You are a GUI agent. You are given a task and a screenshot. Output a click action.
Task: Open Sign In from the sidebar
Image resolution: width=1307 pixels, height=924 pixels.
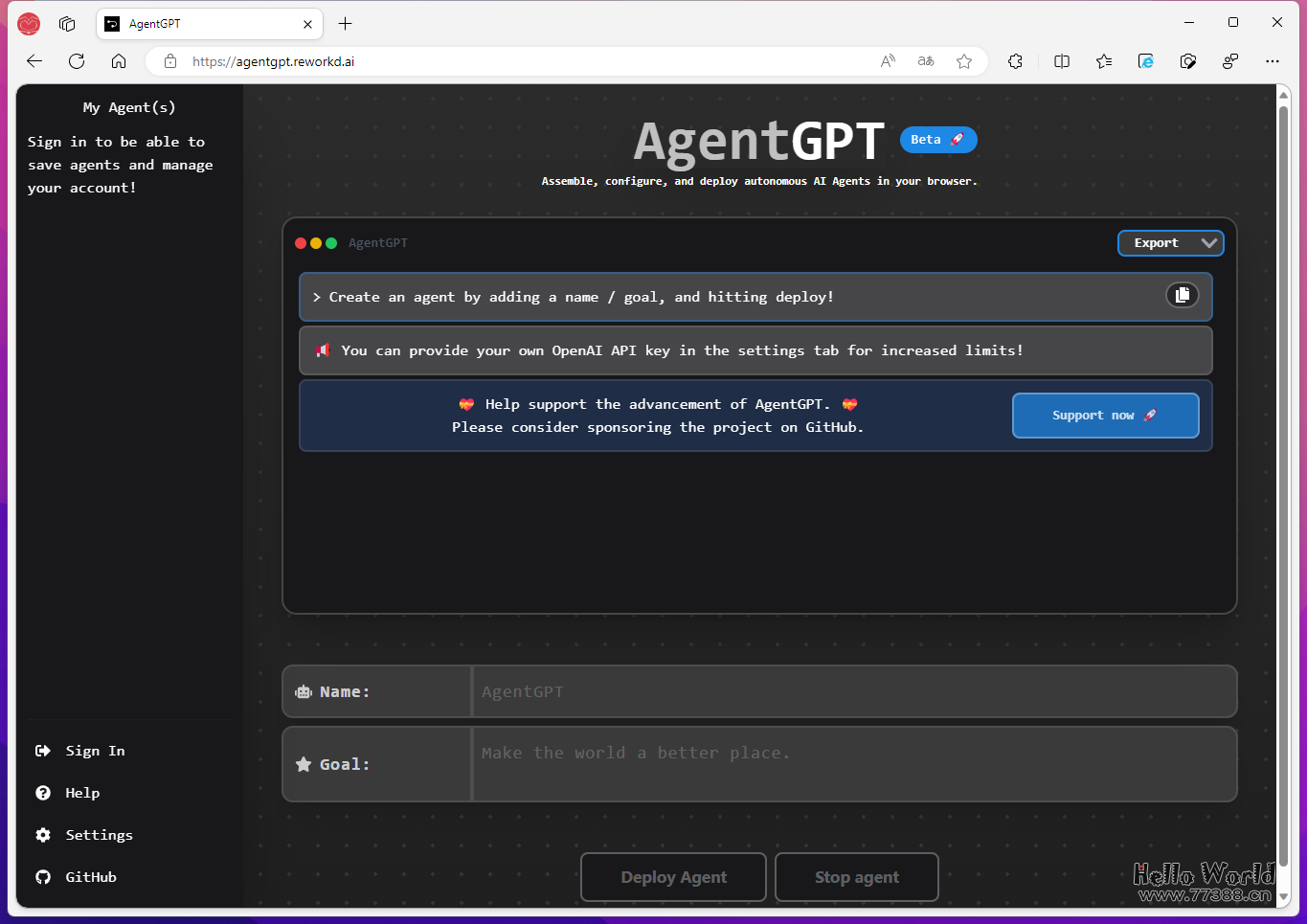click(x=80, y=751)
